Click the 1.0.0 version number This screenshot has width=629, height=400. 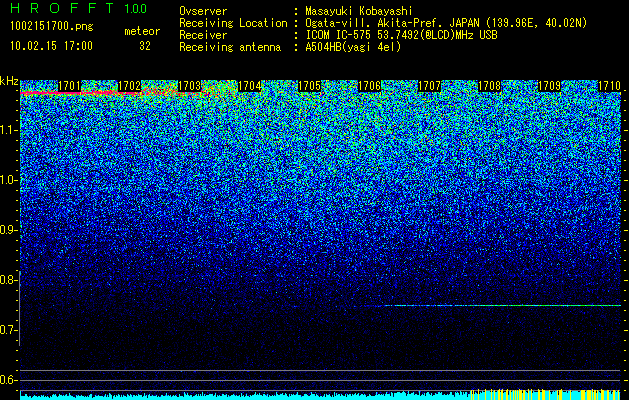point(136,9)
